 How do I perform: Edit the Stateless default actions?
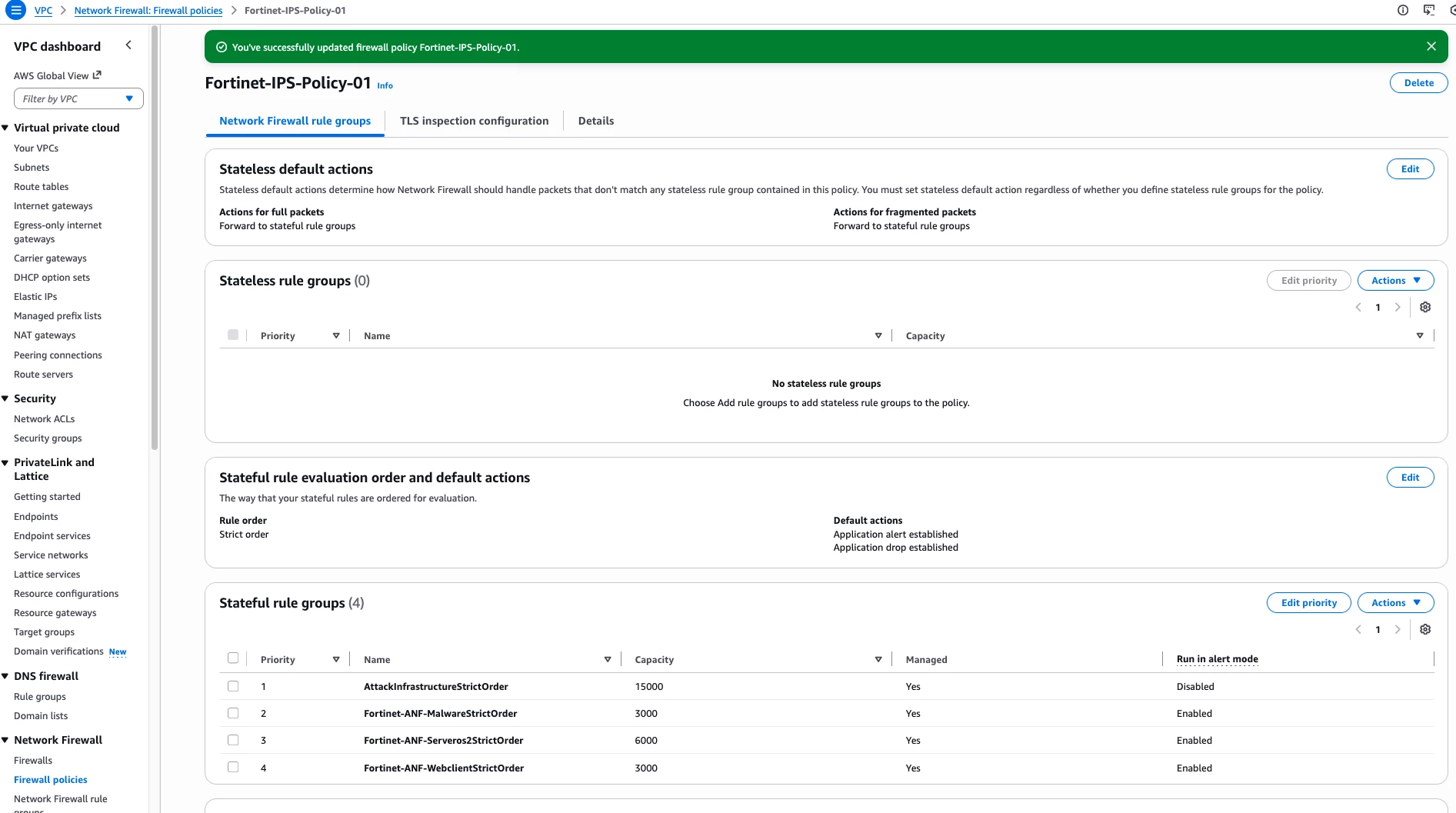point(1410,169)
